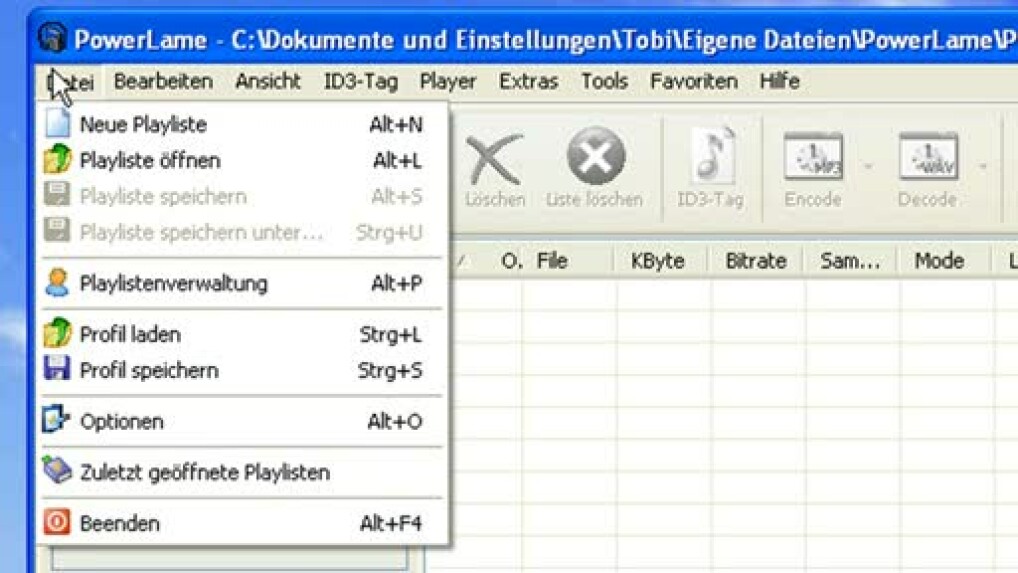This screenshot has height=573, width=1018.
Task: Select Profil laden menu entry
Action: (x=130, y=335)
